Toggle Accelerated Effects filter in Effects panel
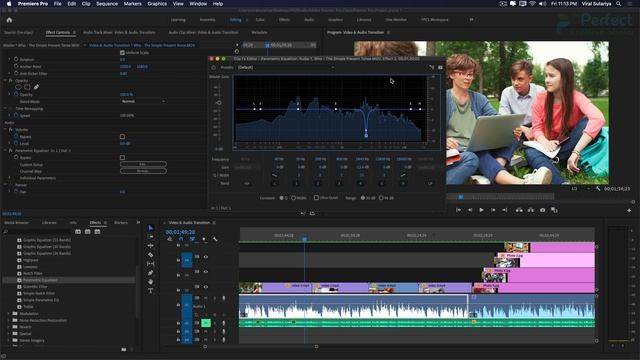 (78, 231)
